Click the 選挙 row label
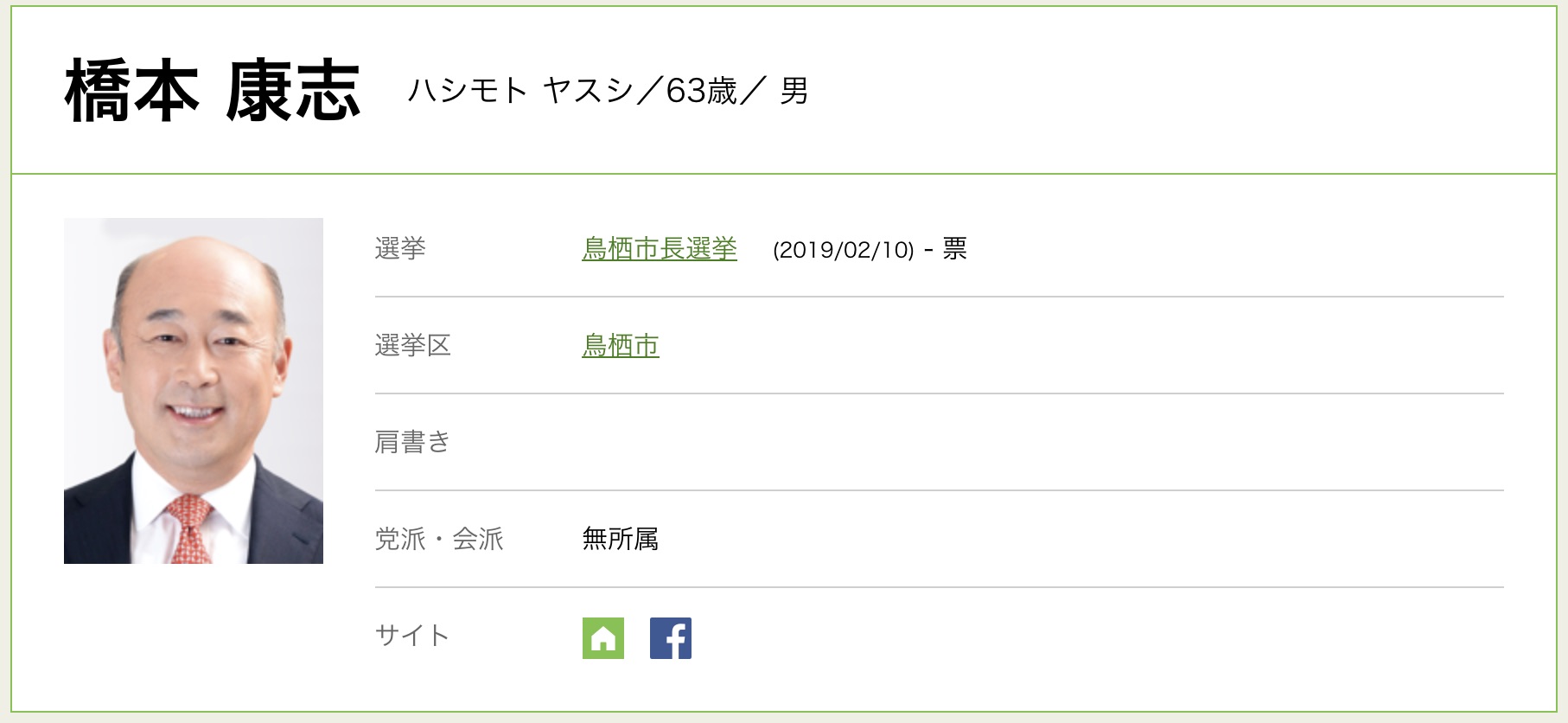The image size is (1568, 723). click(x=399, y=249)
